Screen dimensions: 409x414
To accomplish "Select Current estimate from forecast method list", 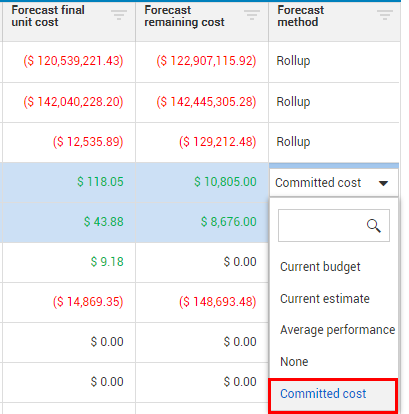I will point(325,299).
